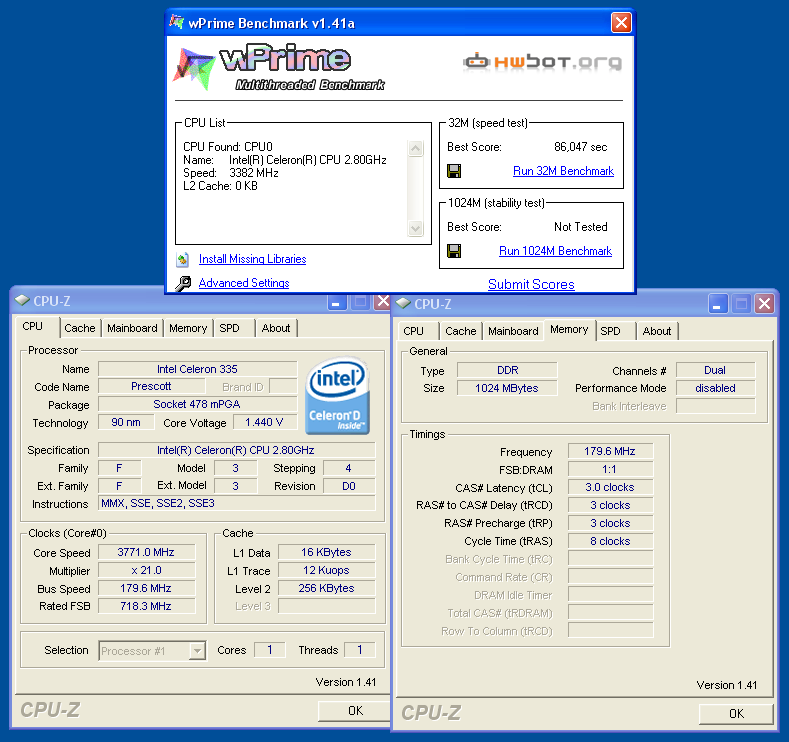Click the Core Speed value 3771.0 MHz
The width and height of the screenshot is (789, 742).
(x=146, y=552)
